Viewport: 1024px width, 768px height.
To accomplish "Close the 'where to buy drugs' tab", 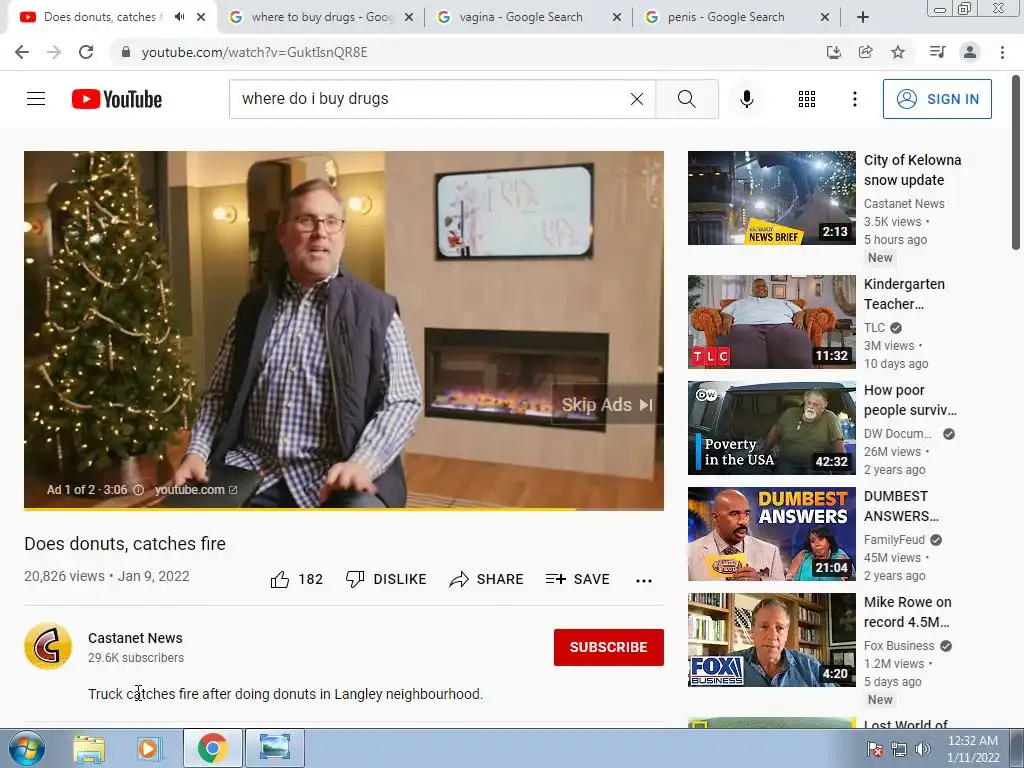I will 409,17.
